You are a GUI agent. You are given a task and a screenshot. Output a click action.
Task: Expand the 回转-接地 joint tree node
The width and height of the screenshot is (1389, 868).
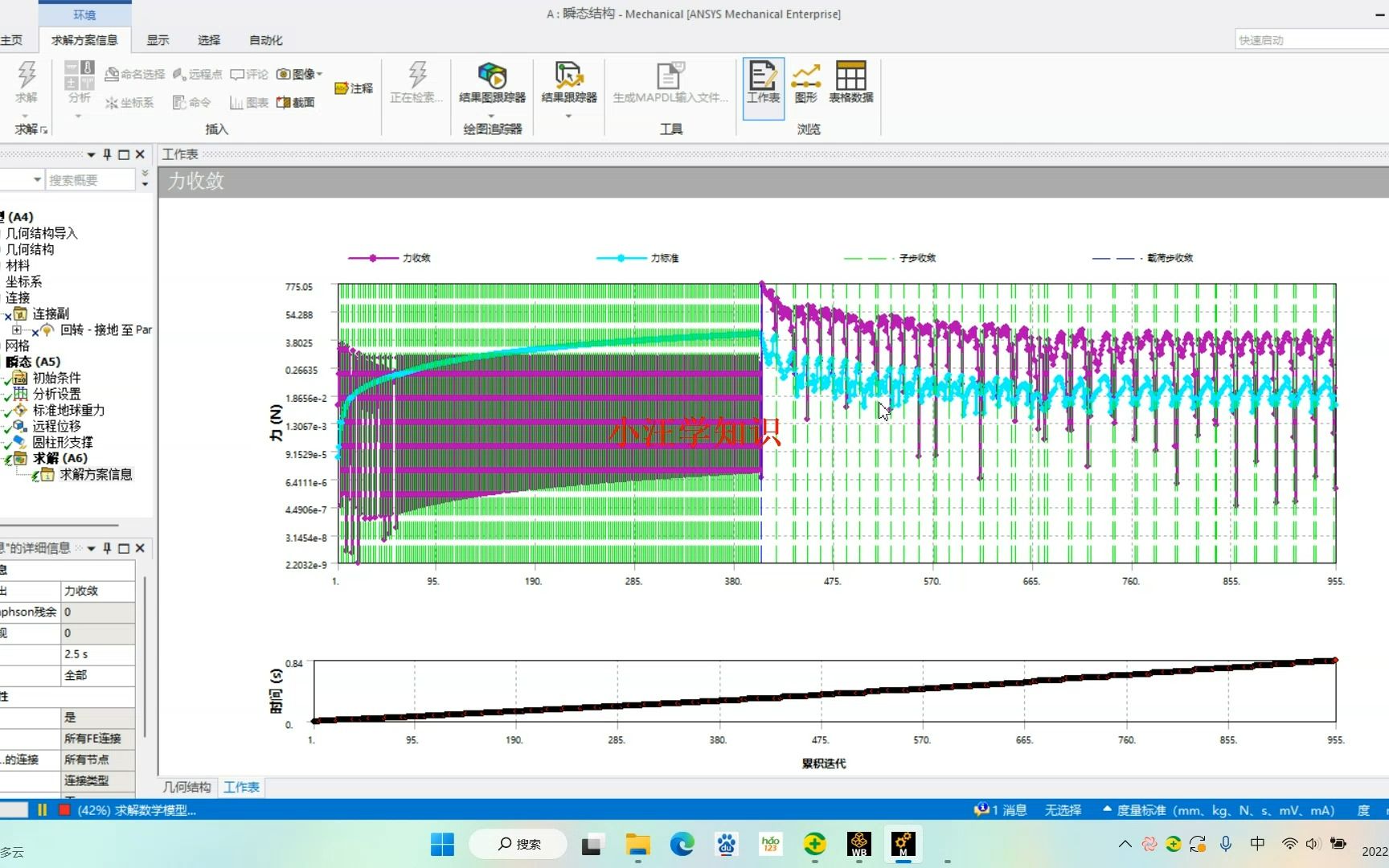18,330
